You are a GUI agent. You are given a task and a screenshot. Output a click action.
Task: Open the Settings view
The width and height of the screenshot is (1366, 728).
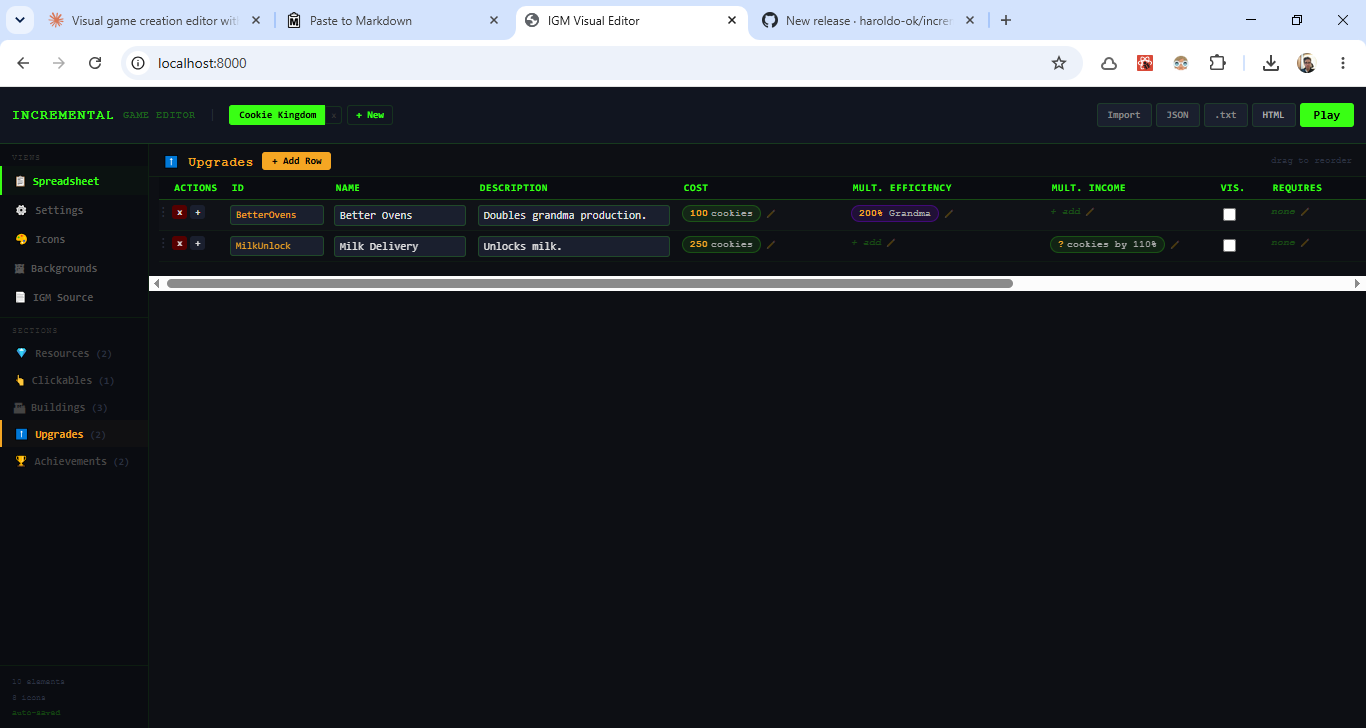(x=74, y=210)
